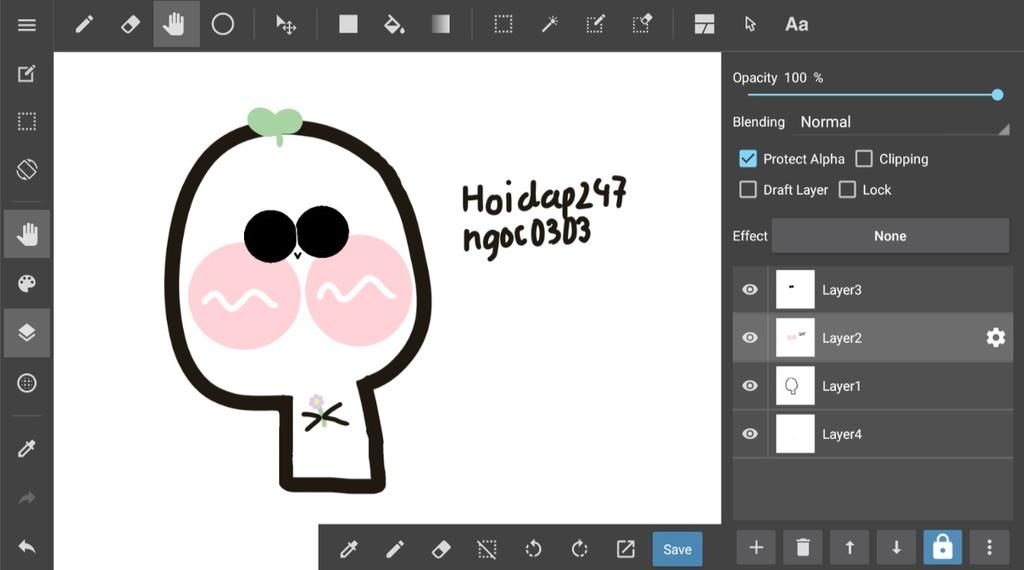The width and height of the screenshot is (1024, 570).
Task: Save the drawing
Action: (677, 549)
